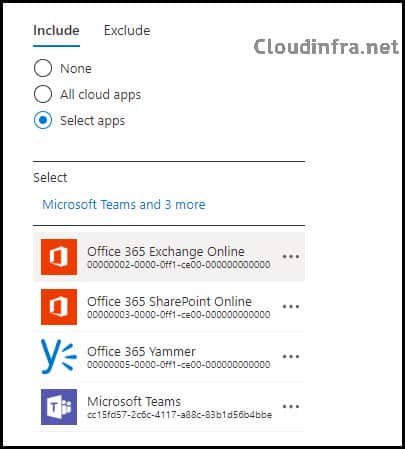Screen dimensions: 405x449
Task: Select Office 365 SharePoint Online name text
Action: [x=169, y=302]
